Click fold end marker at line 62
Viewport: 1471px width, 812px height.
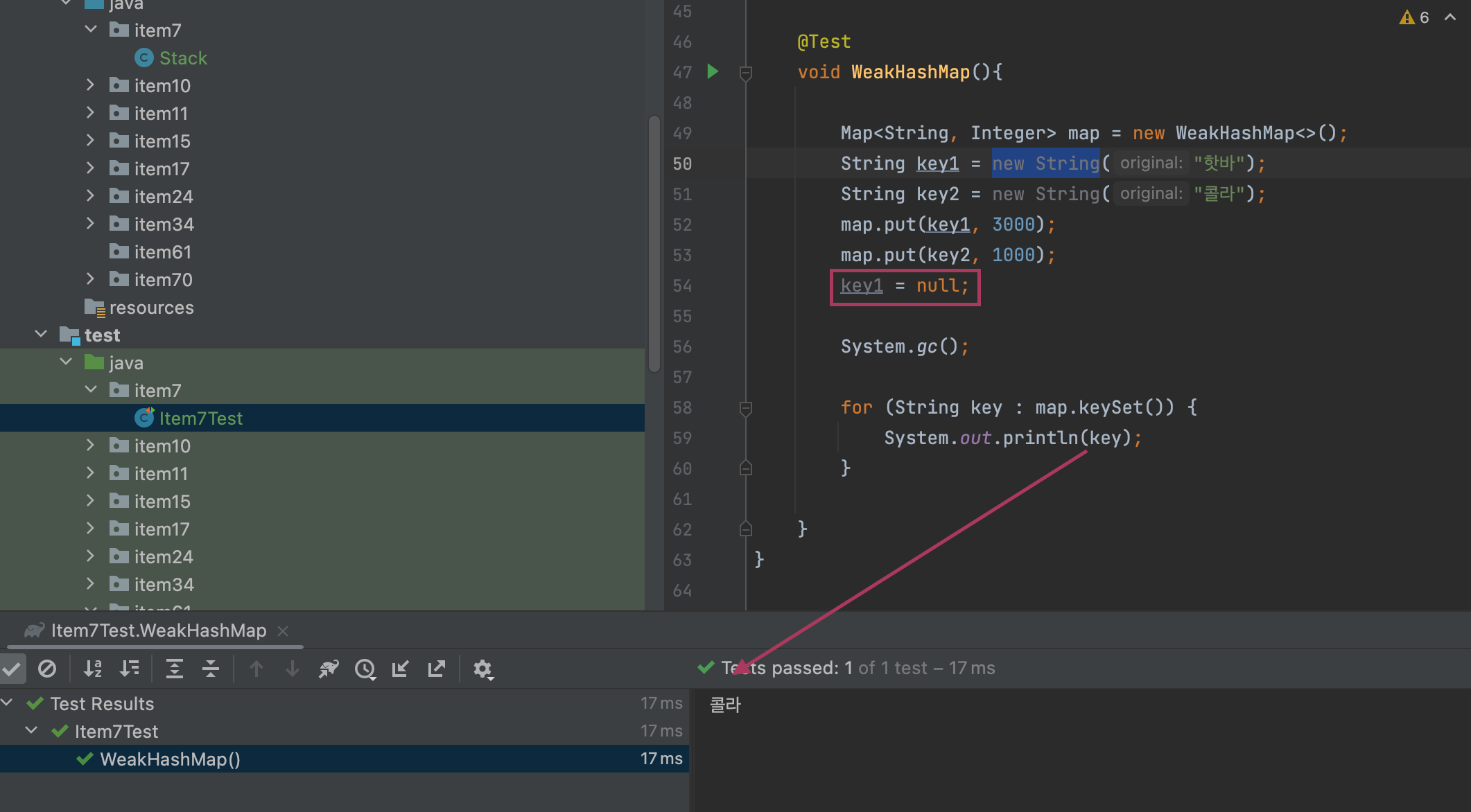pos(746,529)
